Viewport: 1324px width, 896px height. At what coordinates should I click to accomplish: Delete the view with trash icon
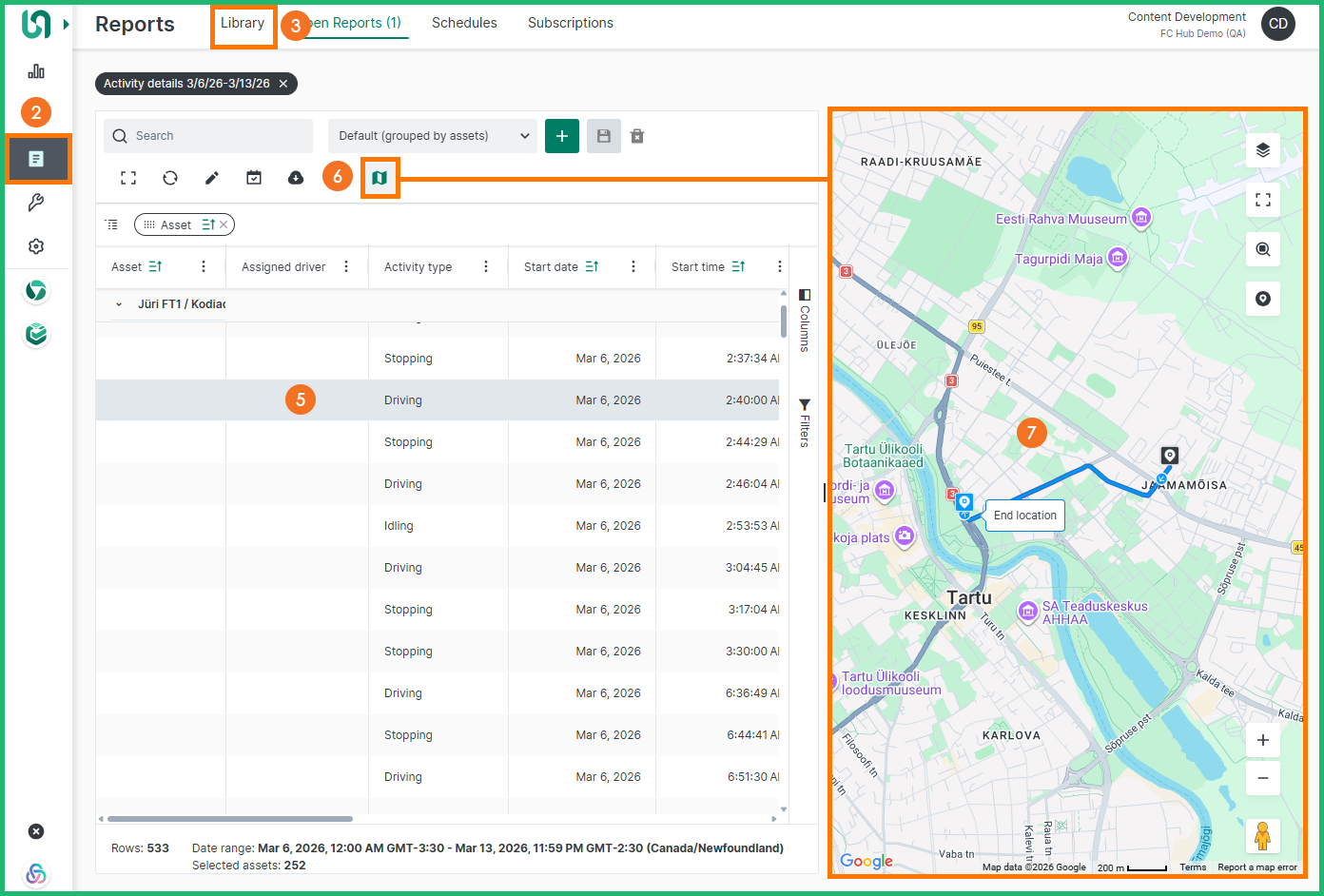tap(637, 136)
